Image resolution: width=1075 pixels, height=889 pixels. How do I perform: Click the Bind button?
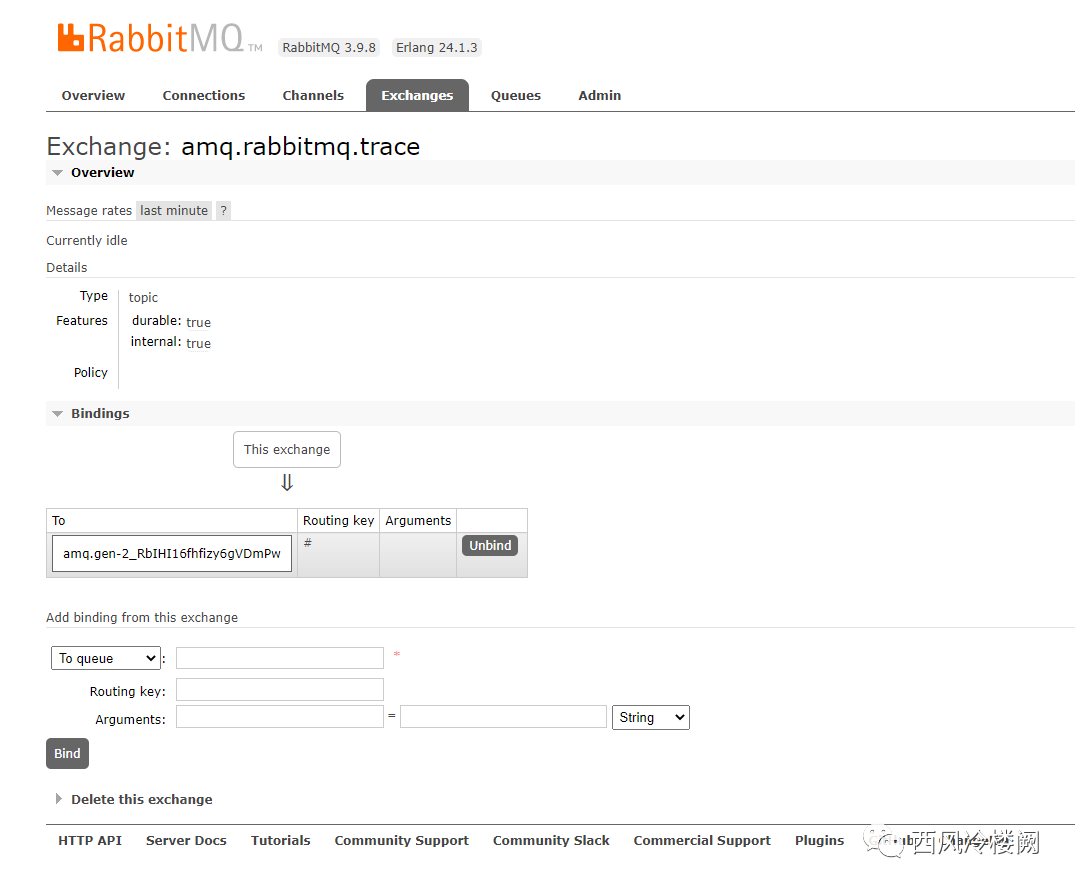[67, 753]
